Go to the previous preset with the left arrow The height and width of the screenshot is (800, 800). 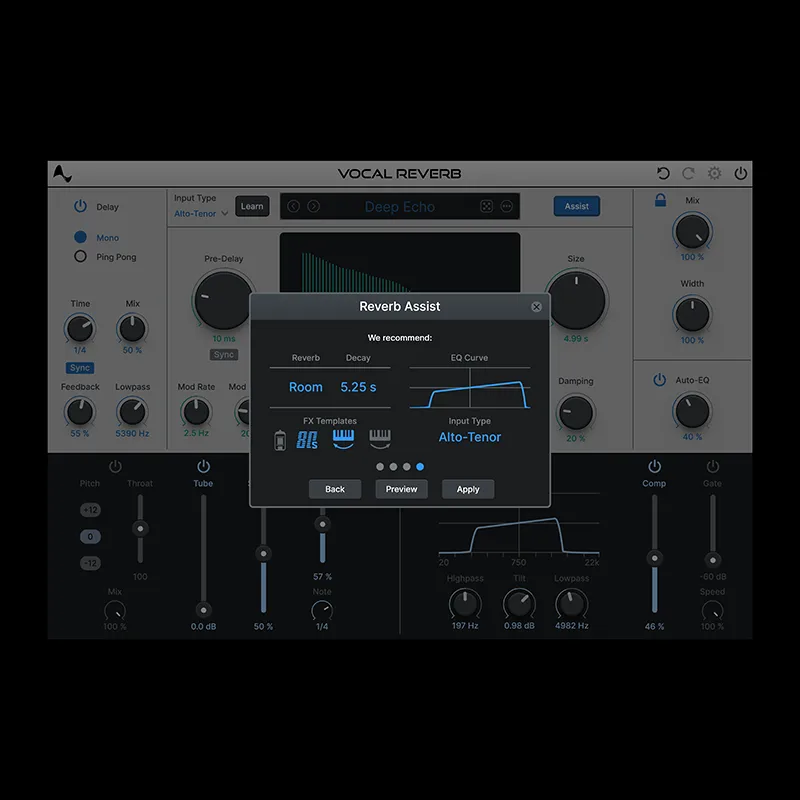click(x=293, y=206)
